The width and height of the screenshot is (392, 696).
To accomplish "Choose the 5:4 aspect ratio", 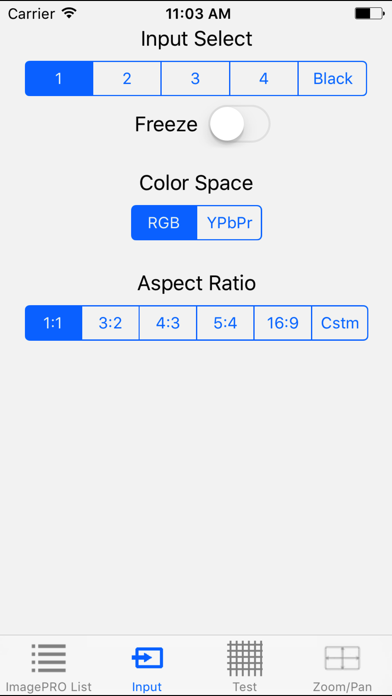I will (x=226, y=323).
